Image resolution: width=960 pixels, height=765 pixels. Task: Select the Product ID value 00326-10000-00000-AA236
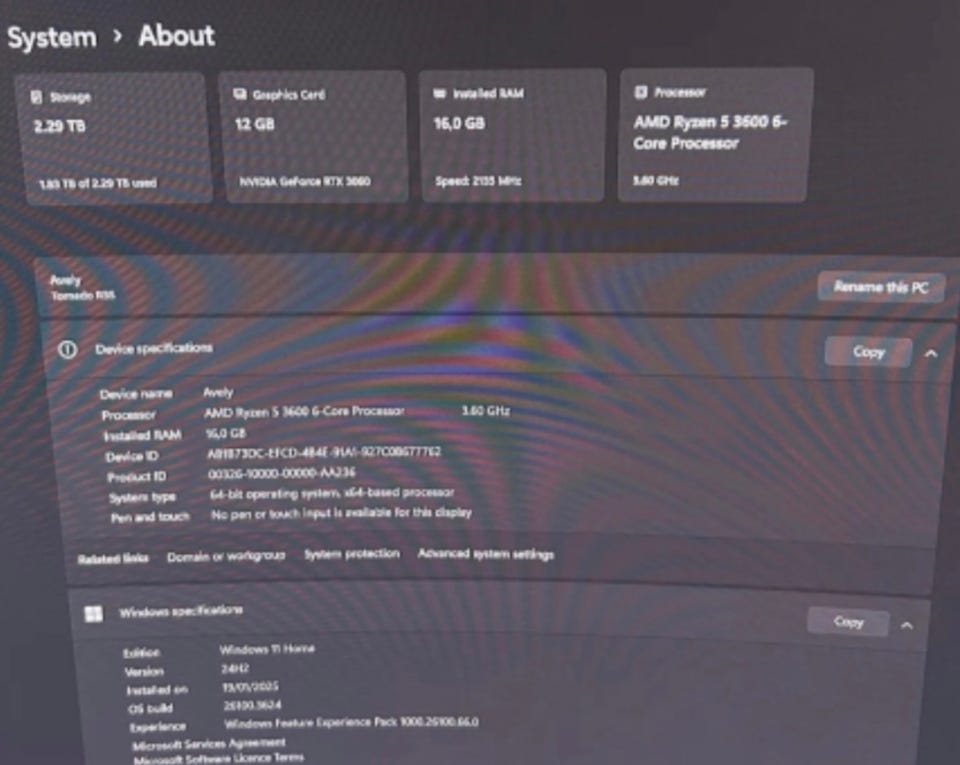(282, 473)
